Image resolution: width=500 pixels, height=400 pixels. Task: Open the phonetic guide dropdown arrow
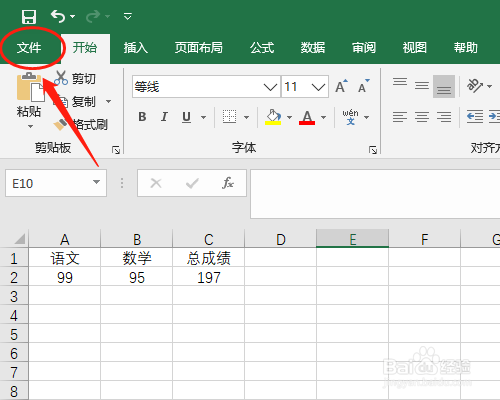coord(367,117)
